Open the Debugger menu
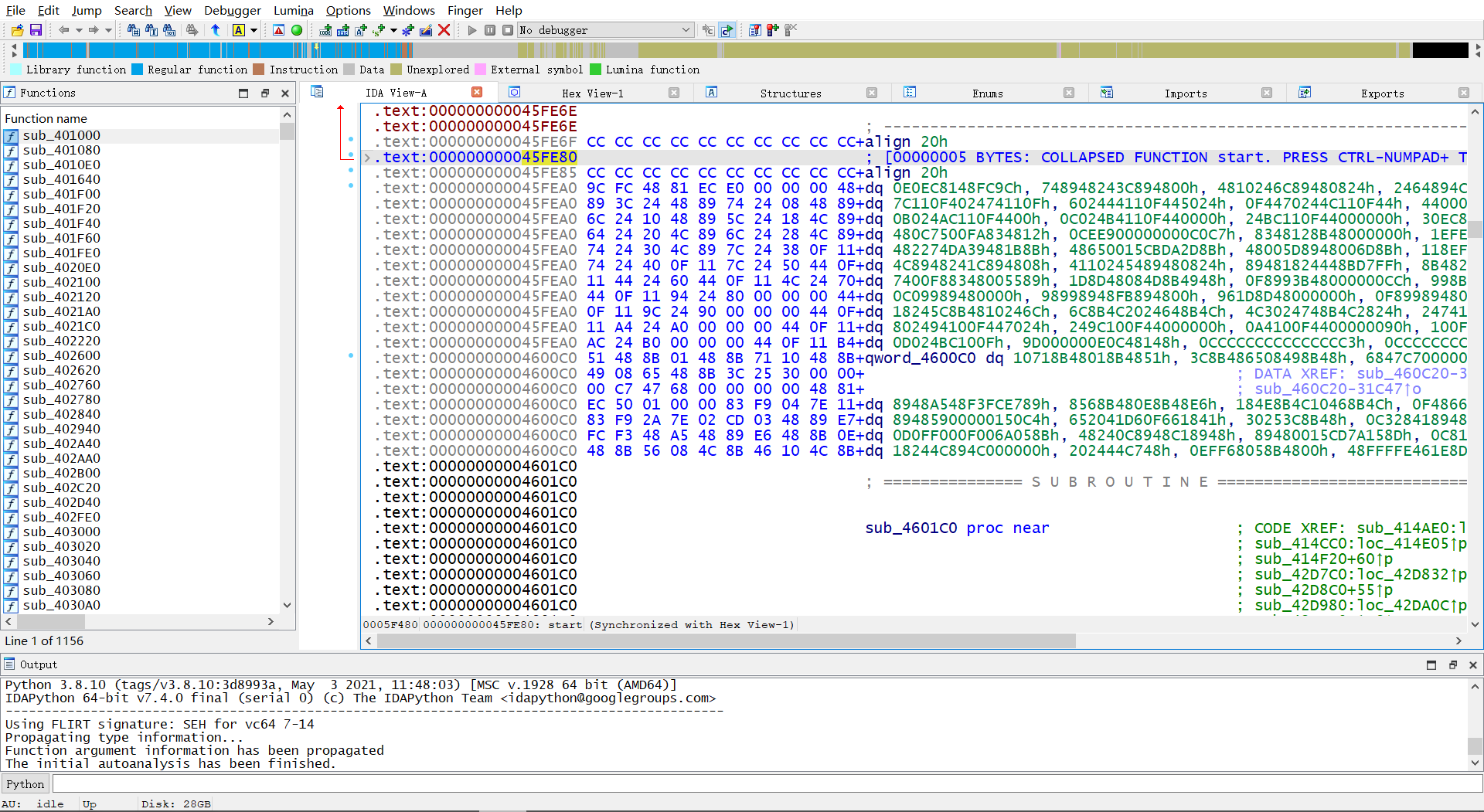Screen dimensions: 1484x812 [232, 10]
